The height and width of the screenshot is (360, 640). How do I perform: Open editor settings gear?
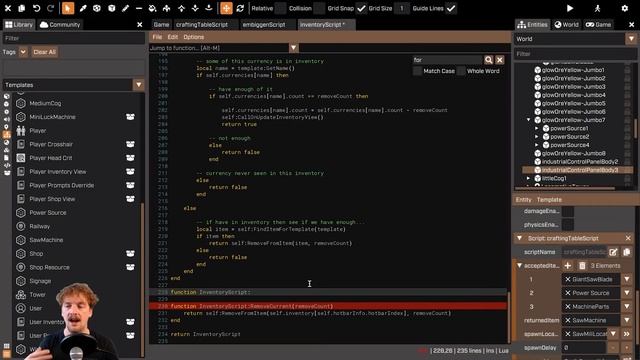click(624, 8)
